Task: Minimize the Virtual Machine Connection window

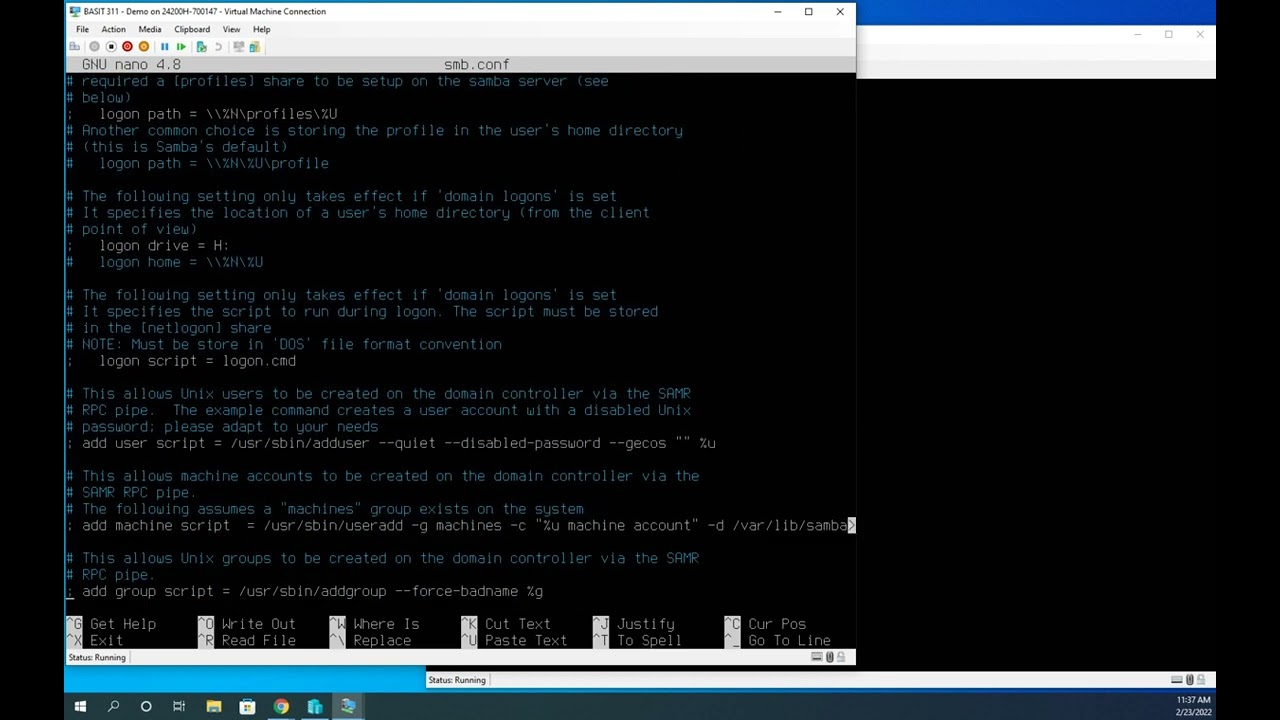Action: pos(778,11)
